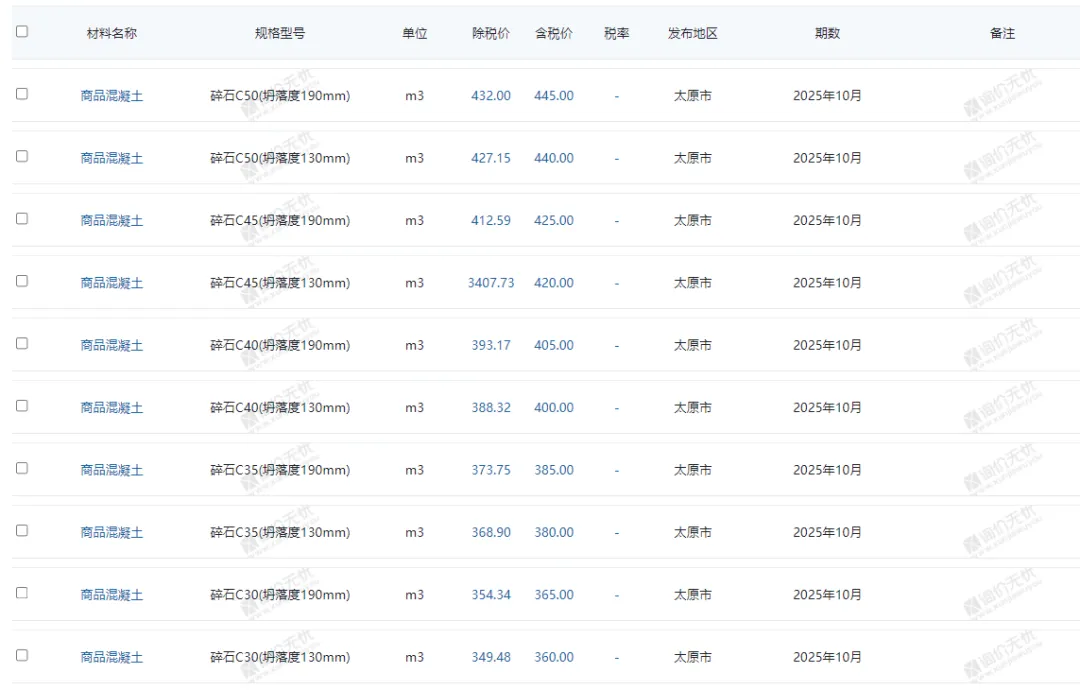Click tax-included price 425.00

(x=554, y=220)
